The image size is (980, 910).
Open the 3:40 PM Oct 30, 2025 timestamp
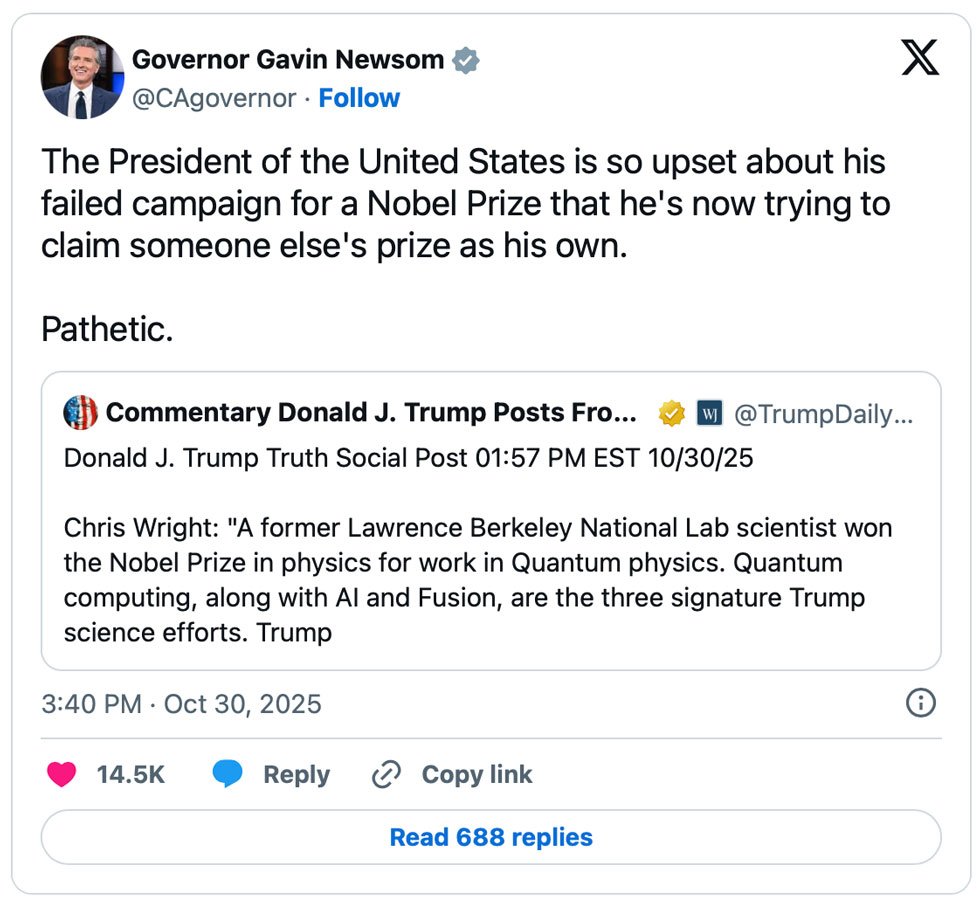click(181, 703)
